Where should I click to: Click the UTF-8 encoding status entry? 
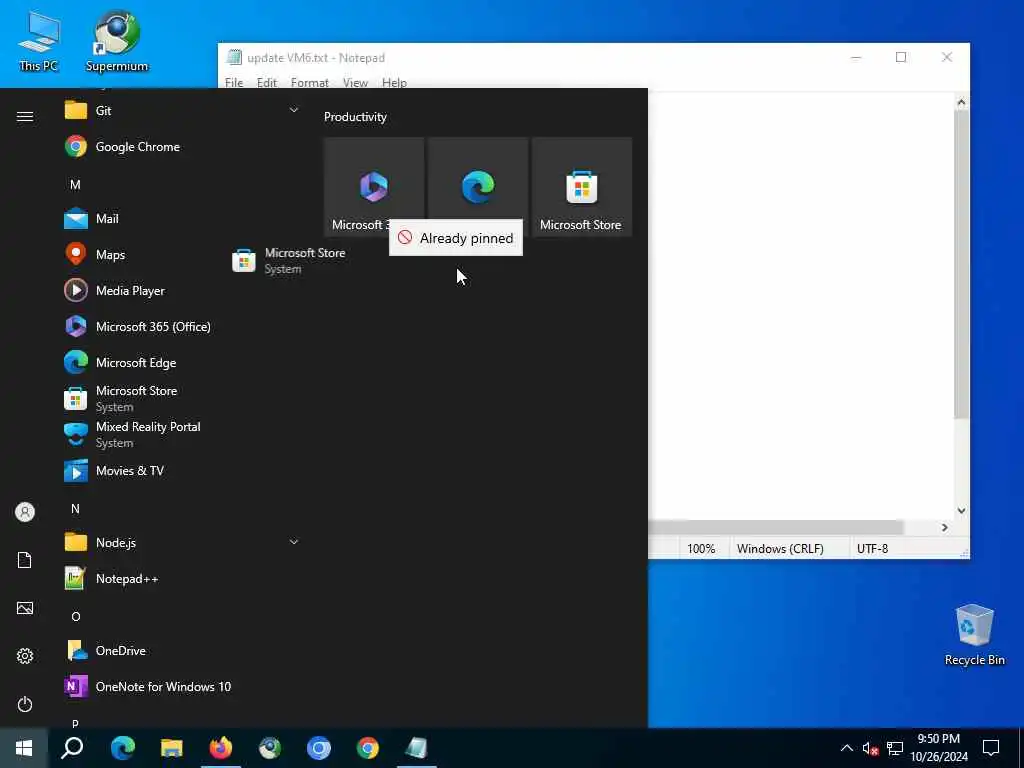coord(872,549)
